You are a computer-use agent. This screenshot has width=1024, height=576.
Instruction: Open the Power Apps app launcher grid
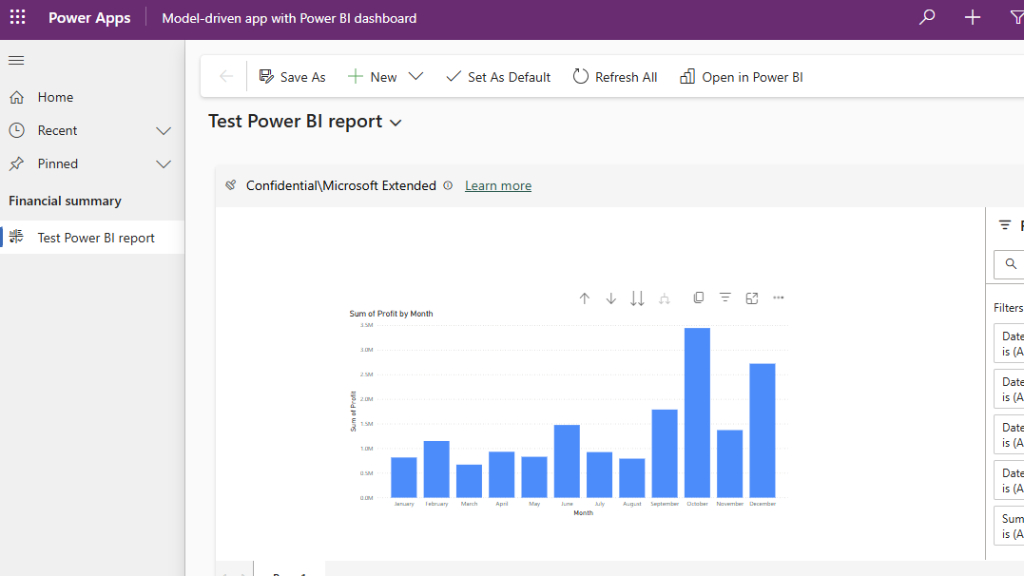pyautogui.click(x=18, y=18)
